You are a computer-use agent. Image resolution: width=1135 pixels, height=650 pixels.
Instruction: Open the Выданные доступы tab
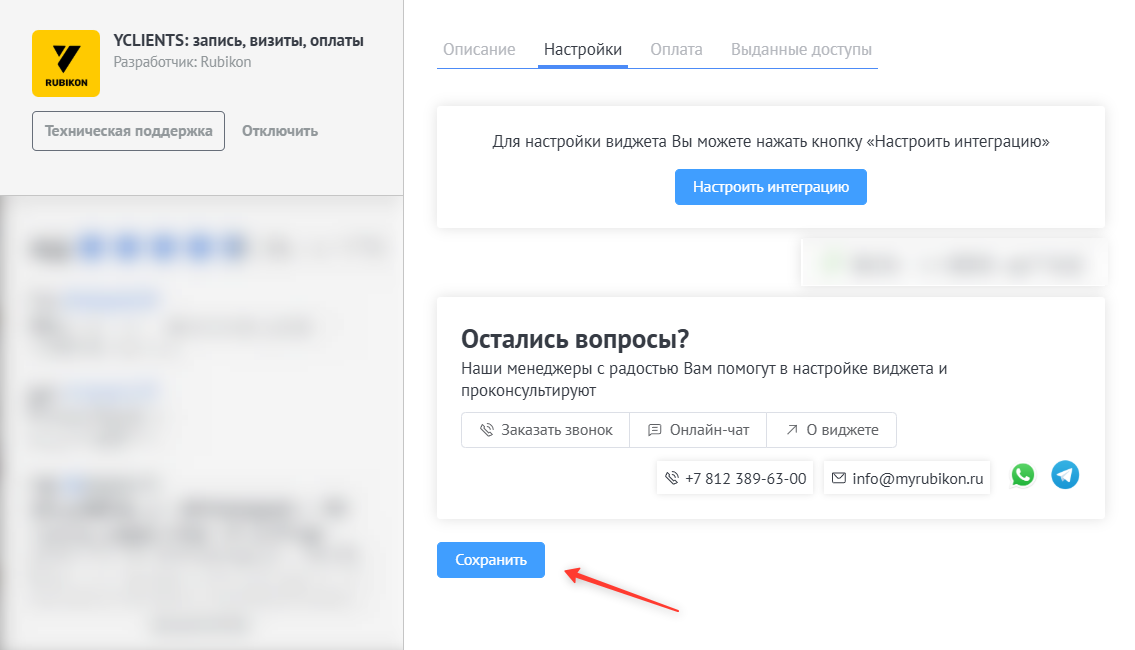click(x=801, y=49)
